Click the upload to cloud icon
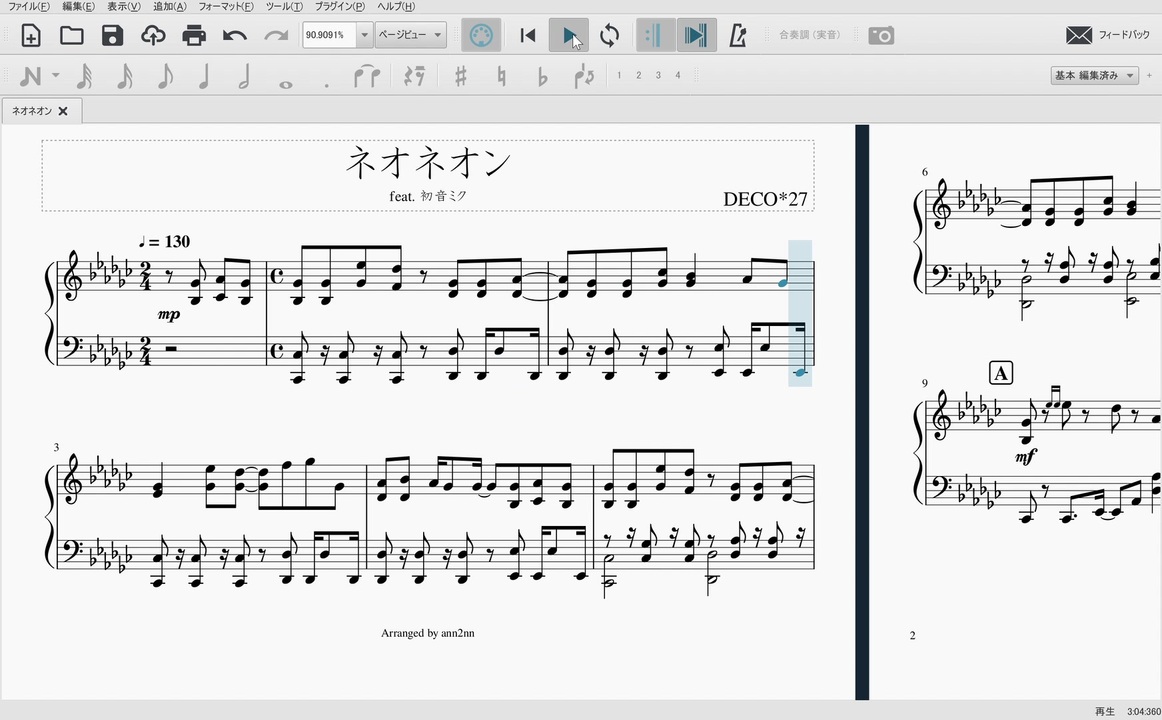 point(153,36)
